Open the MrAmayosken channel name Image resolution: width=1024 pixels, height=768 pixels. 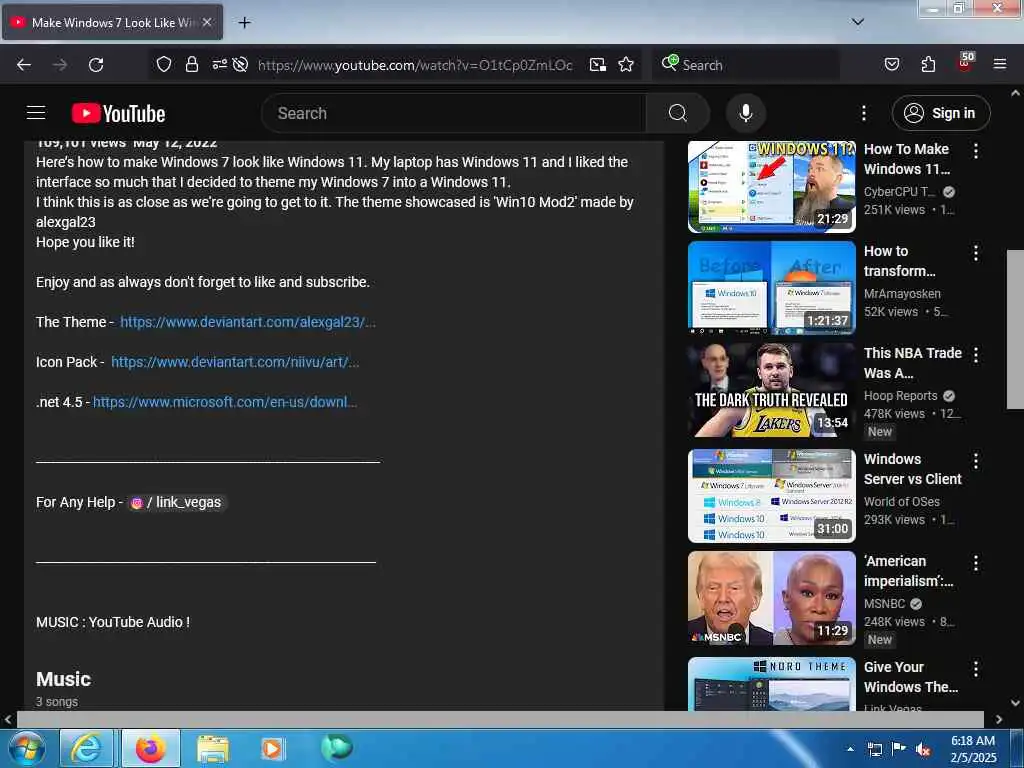pyautogui.click(x=902, y=294)
